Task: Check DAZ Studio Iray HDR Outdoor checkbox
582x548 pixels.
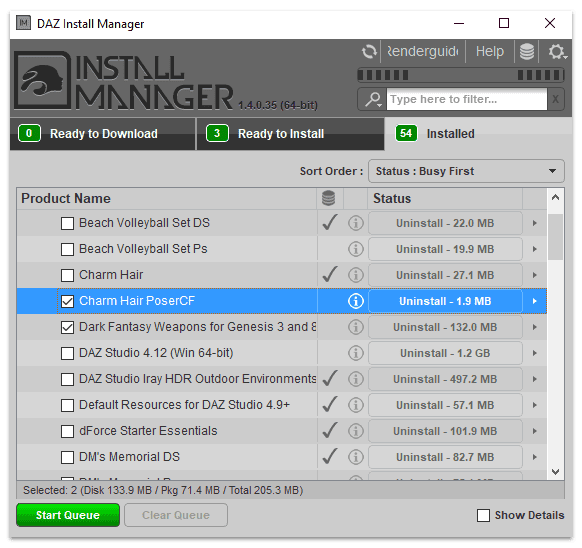Action: coord(67,379)
